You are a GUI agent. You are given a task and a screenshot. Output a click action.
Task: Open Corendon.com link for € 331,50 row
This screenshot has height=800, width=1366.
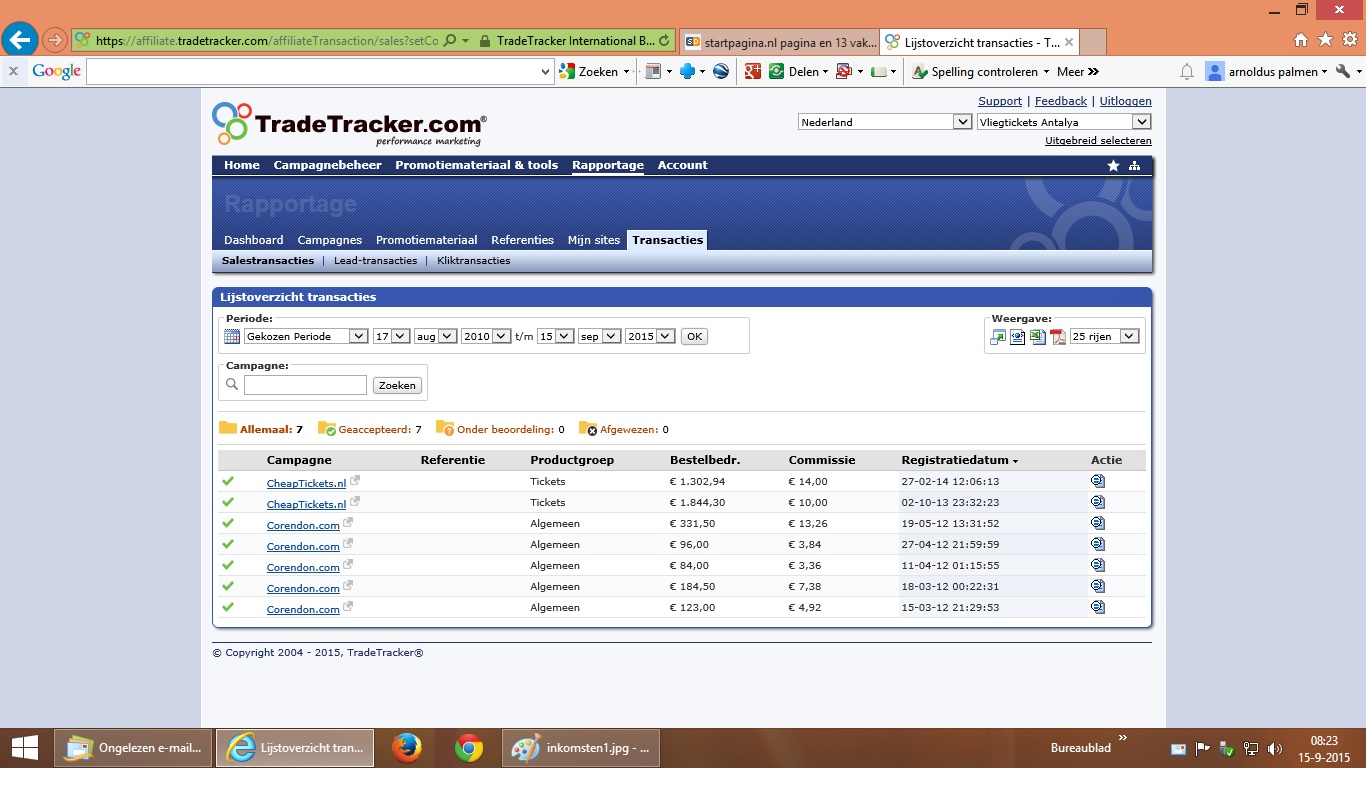coord(303,526)
